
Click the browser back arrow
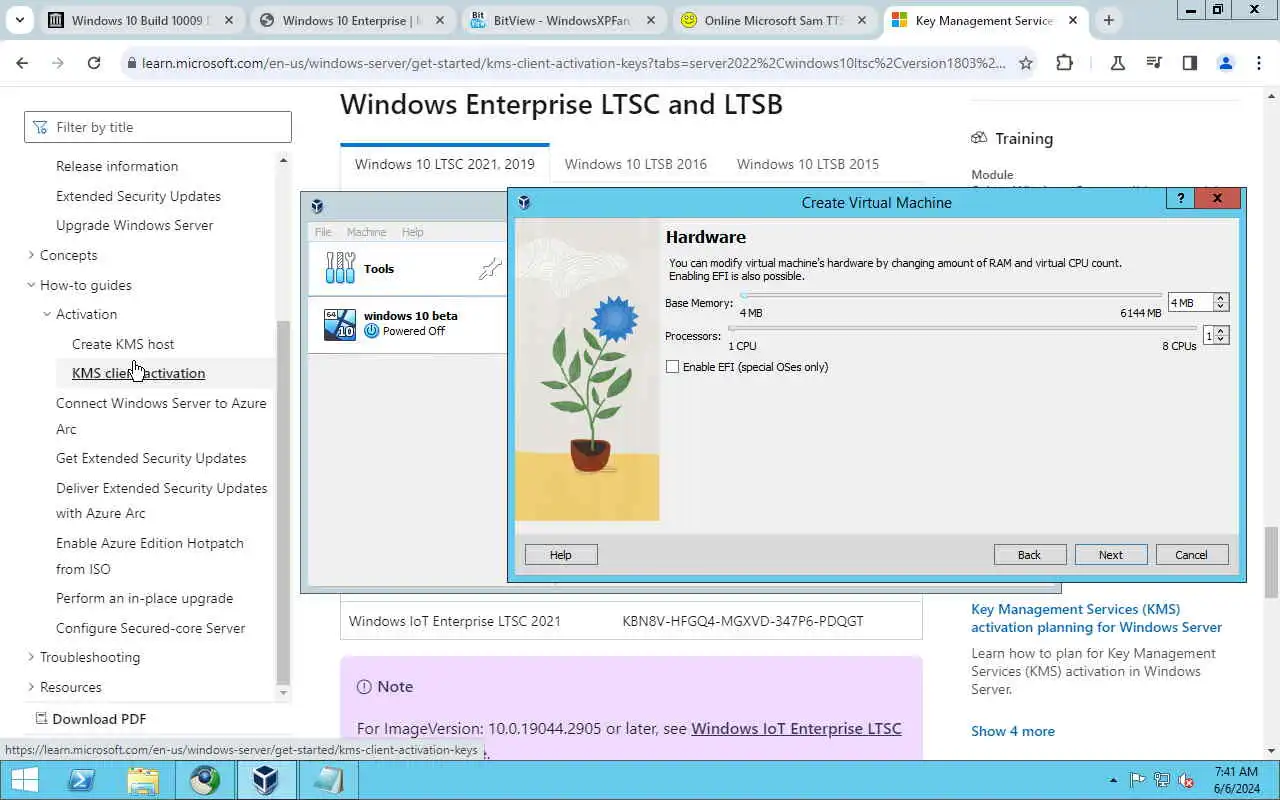coord(23,63)
